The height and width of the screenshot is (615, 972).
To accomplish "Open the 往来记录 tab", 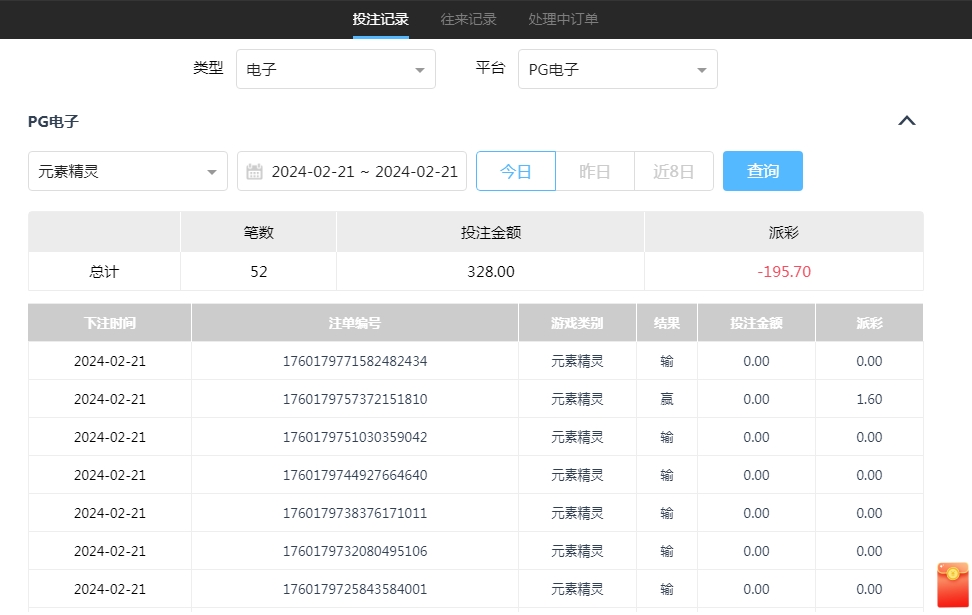I will (468, 19).
